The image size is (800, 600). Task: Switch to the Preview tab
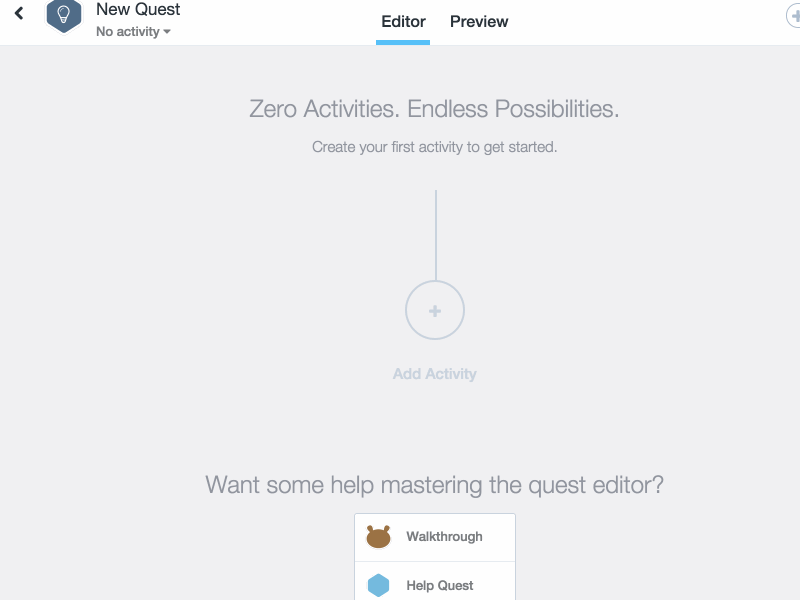pyautogui.click(x=479, y=22)
